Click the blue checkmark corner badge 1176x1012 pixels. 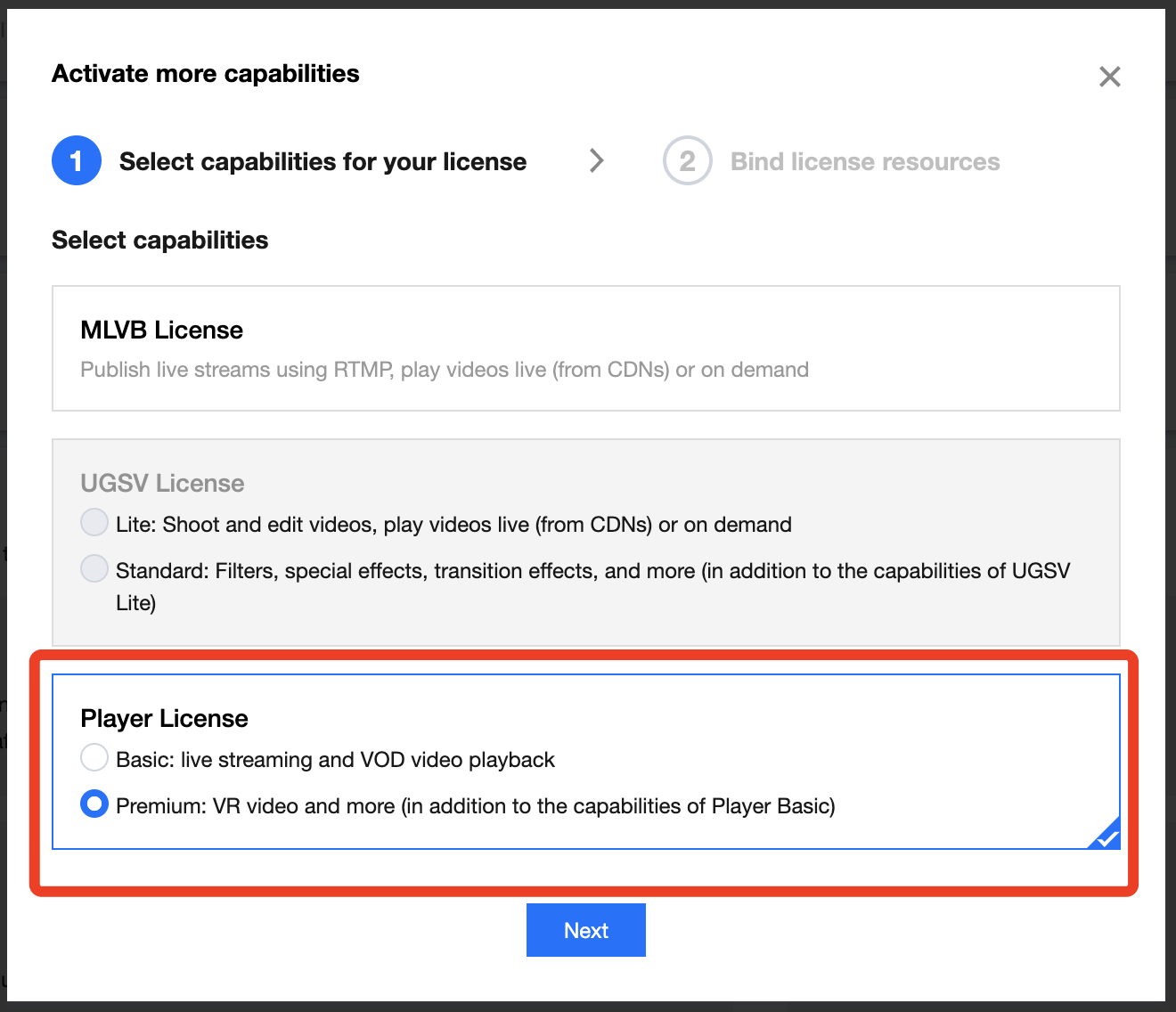coord(1107,836)
